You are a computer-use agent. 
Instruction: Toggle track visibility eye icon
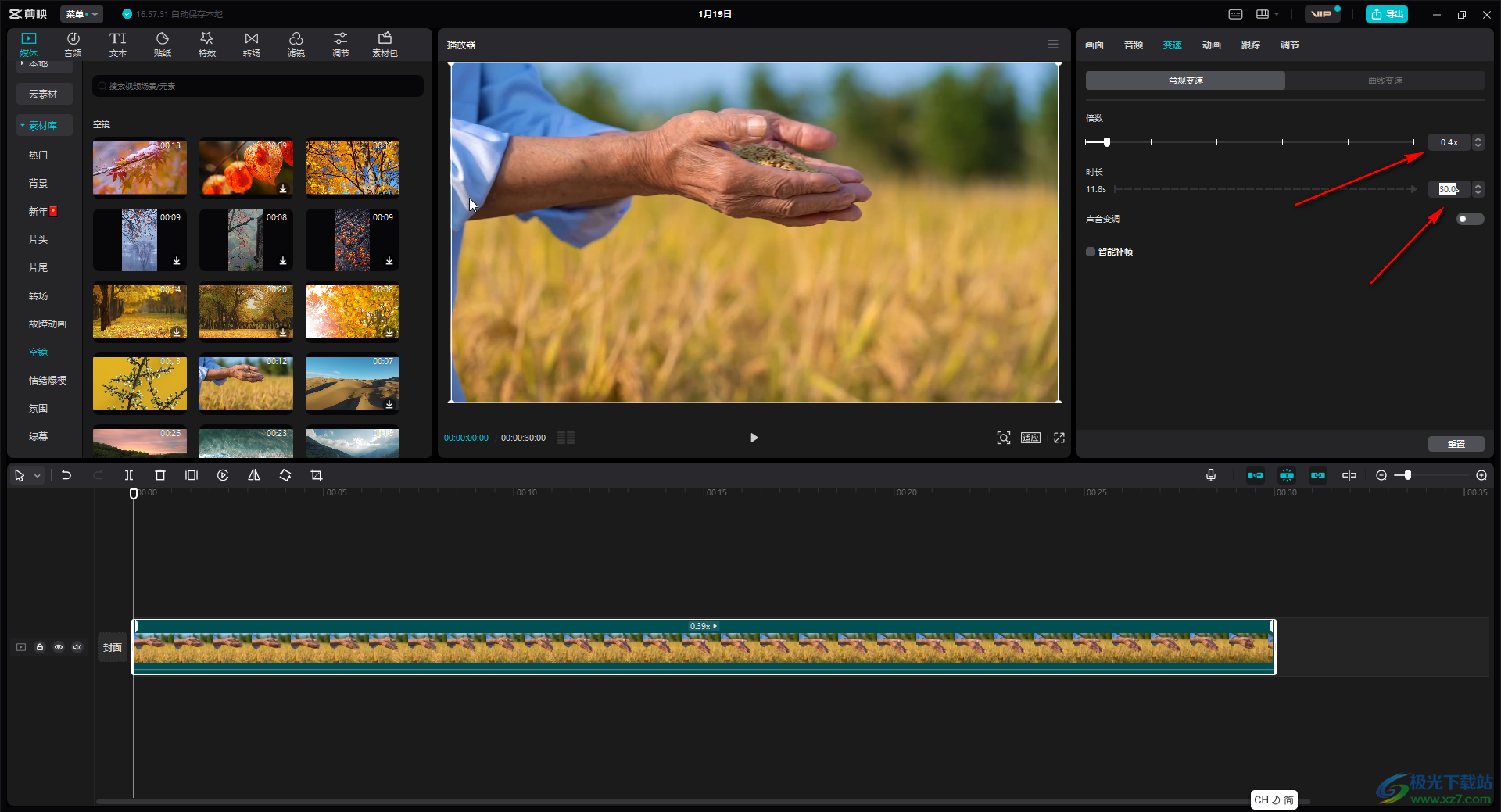(59, 647)
